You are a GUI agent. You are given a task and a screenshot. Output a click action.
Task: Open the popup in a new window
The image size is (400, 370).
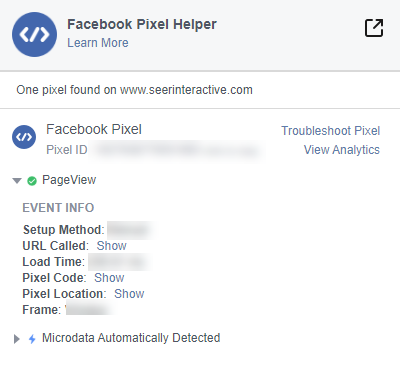(374, 28)
